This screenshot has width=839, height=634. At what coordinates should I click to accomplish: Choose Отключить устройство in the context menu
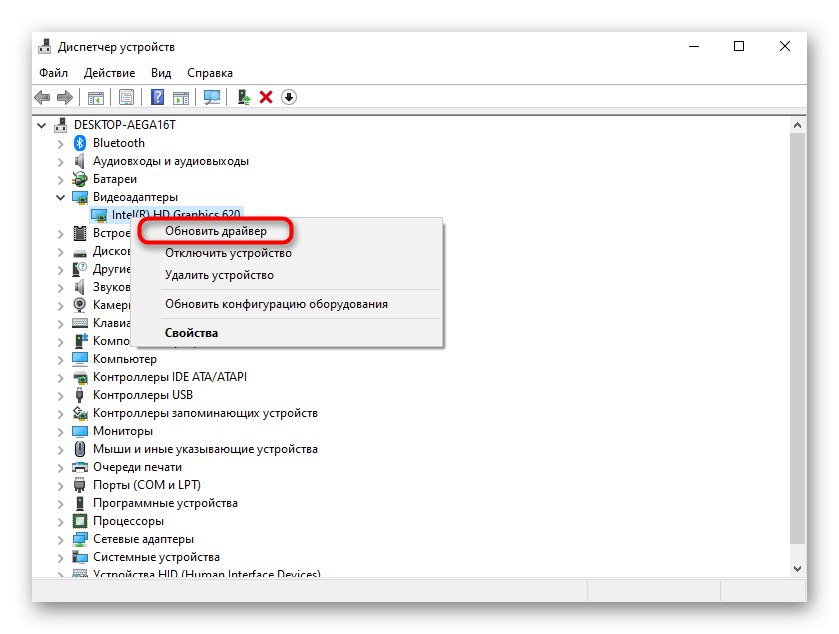click(x=228, y=253)
